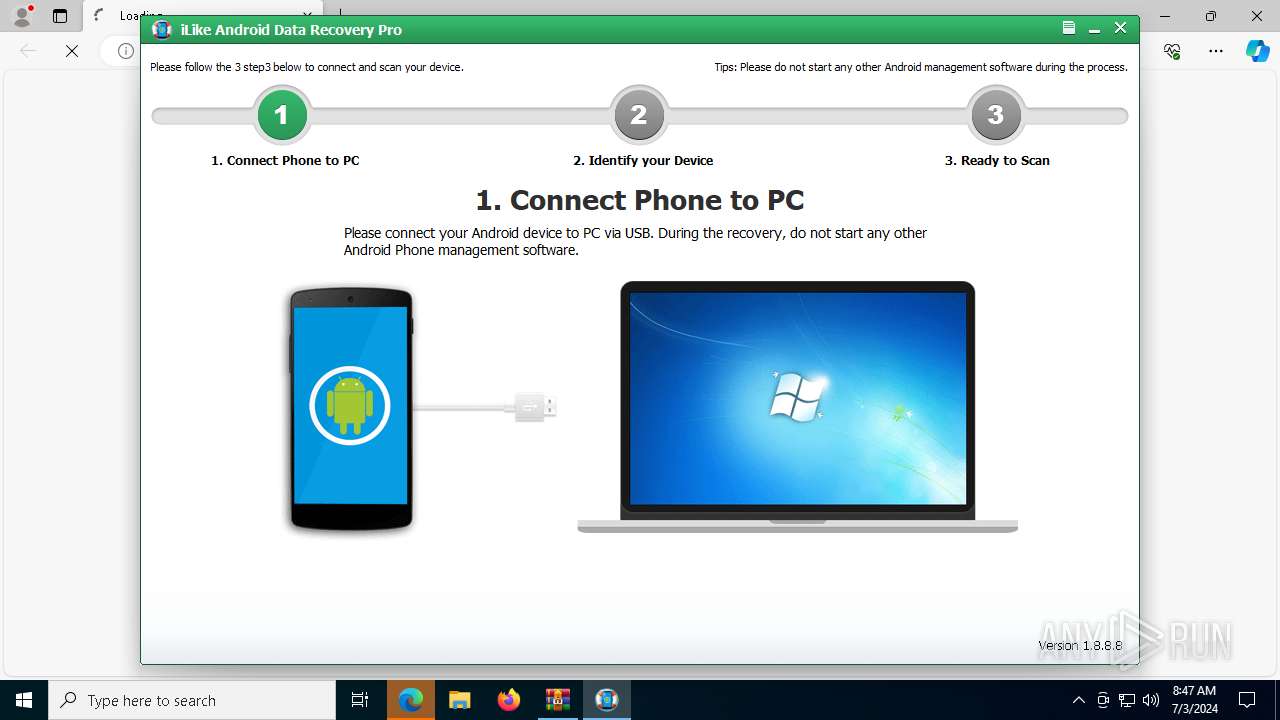This screenshot has width=1280, height=720.
Task: Click the gray step 3 circle
Action: [996, 116]
